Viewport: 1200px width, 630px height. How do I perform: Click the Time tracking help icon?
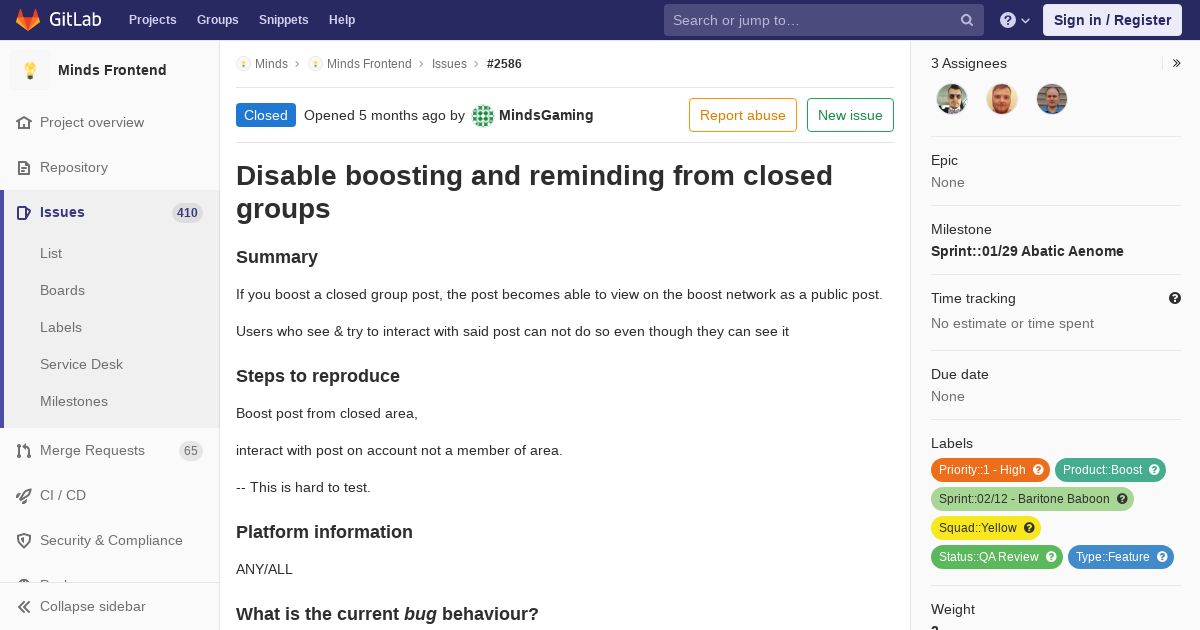[1175, 298]
